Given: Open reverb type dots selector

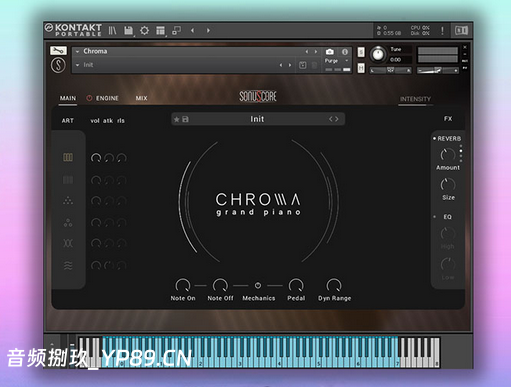Looking at the screenshot, I should pyautogui.click(x=461, y=153).
